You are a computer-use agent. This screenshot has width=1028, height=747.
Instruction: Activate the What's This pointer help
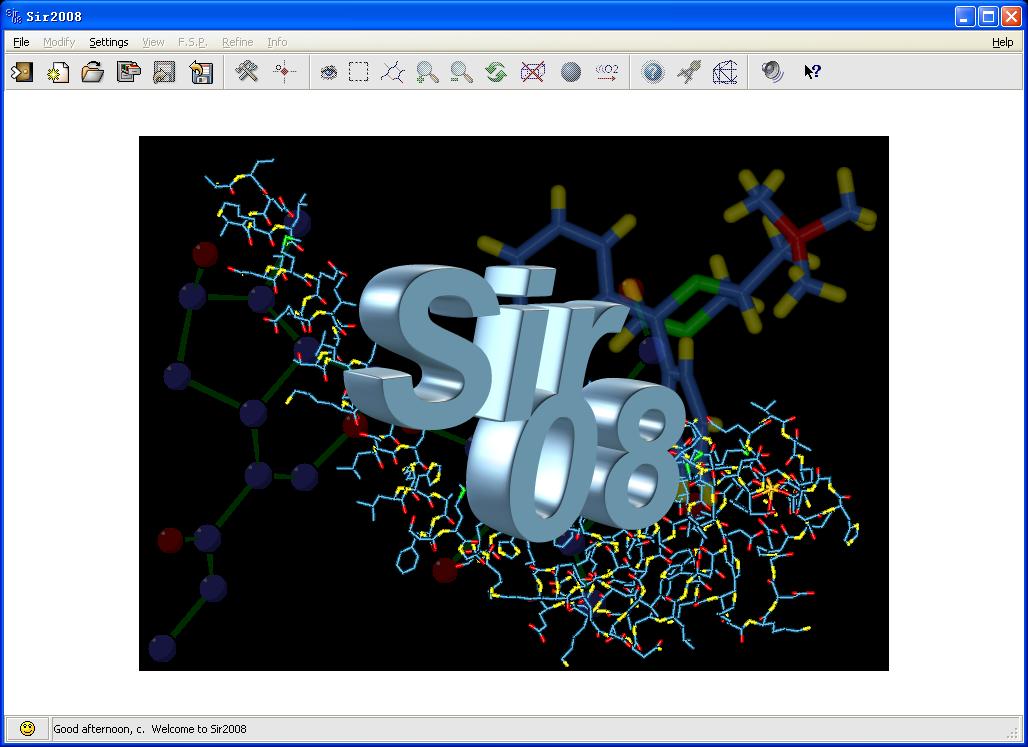point(812,72)
